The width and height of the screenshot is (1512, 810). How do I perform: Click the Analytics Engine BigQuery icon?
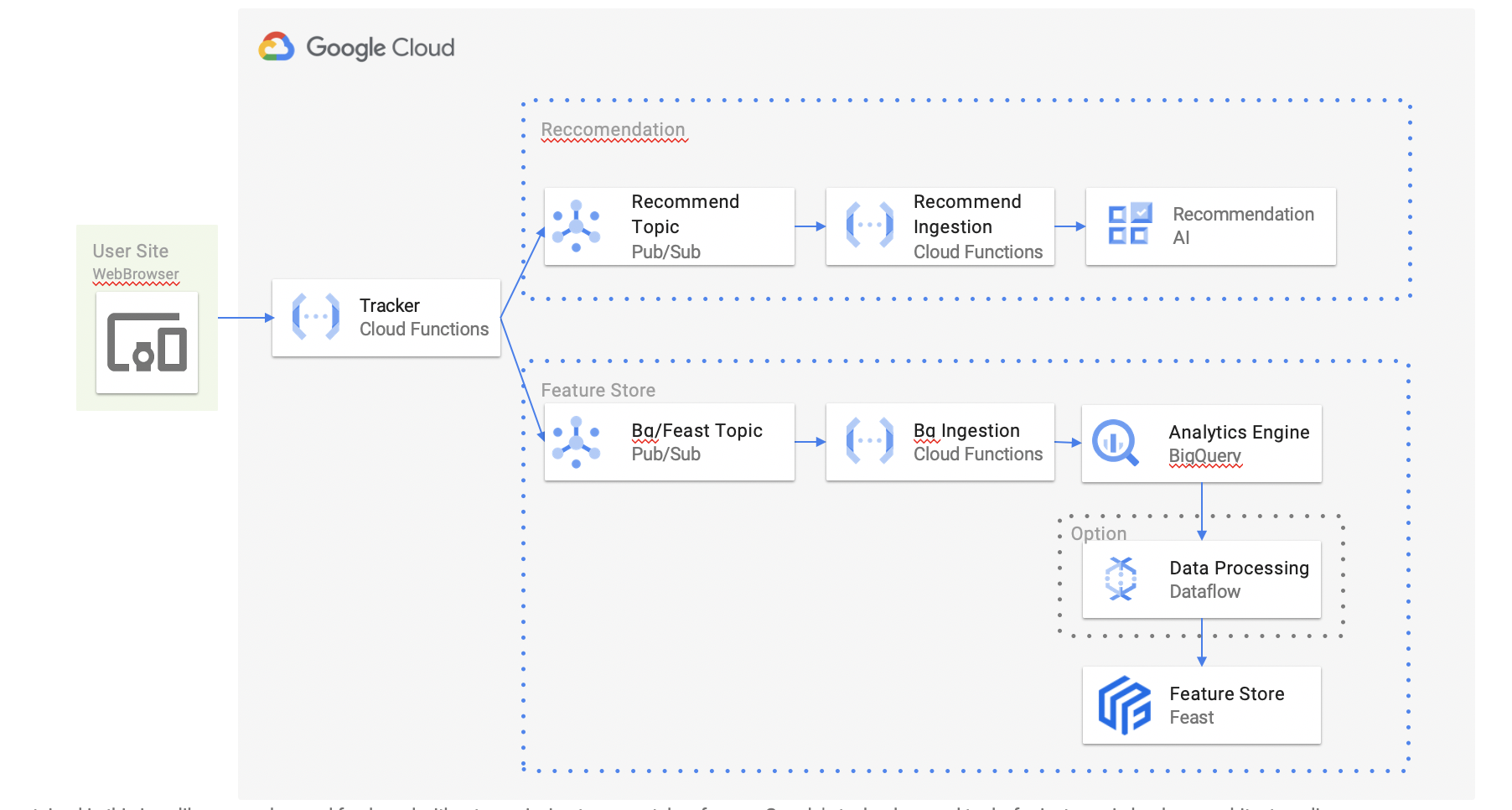[1116, 442]
